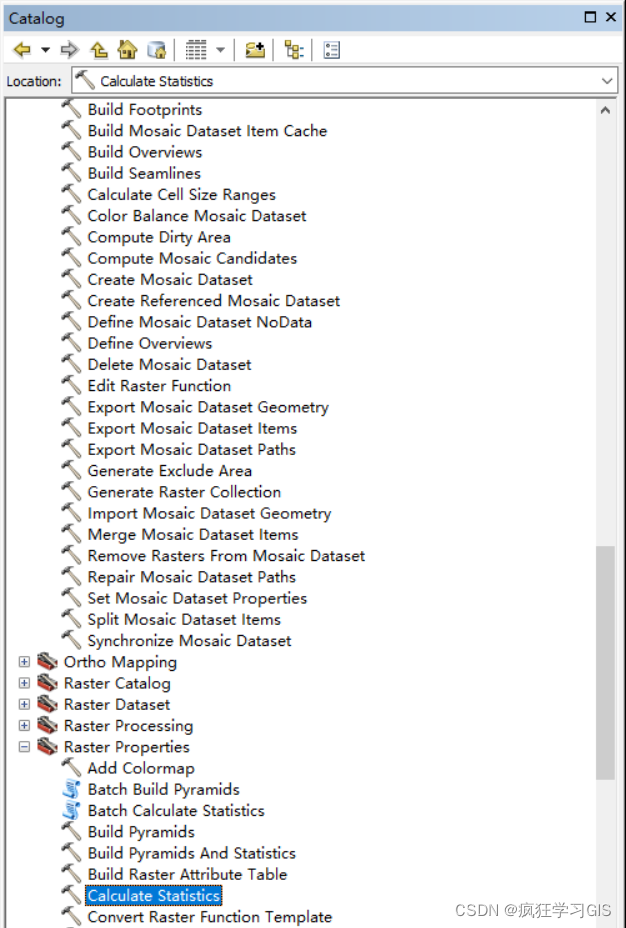626x928 pixels.
Task: Click the Raster Properties toolbox icon
Action: point(47,747)
